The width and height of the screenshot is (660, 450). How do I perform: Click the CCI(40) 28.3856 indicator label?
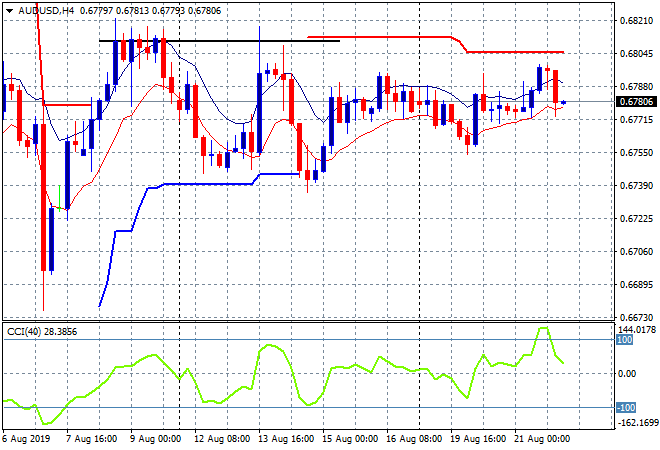[x=42, y=332]
